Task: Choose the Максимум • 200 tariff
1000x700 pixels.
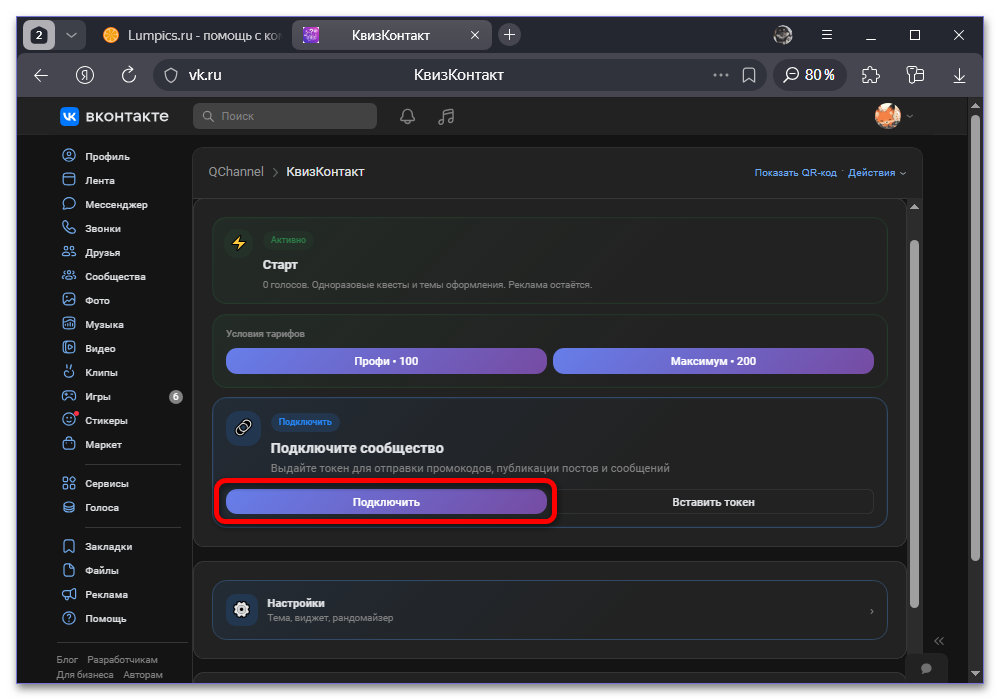Action: 713,361
